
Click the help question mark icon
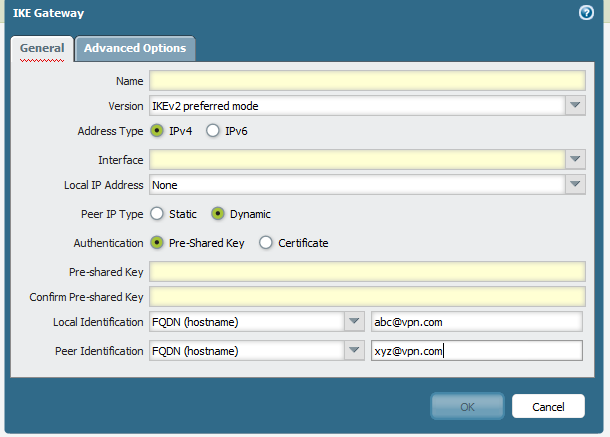(586, 13)
